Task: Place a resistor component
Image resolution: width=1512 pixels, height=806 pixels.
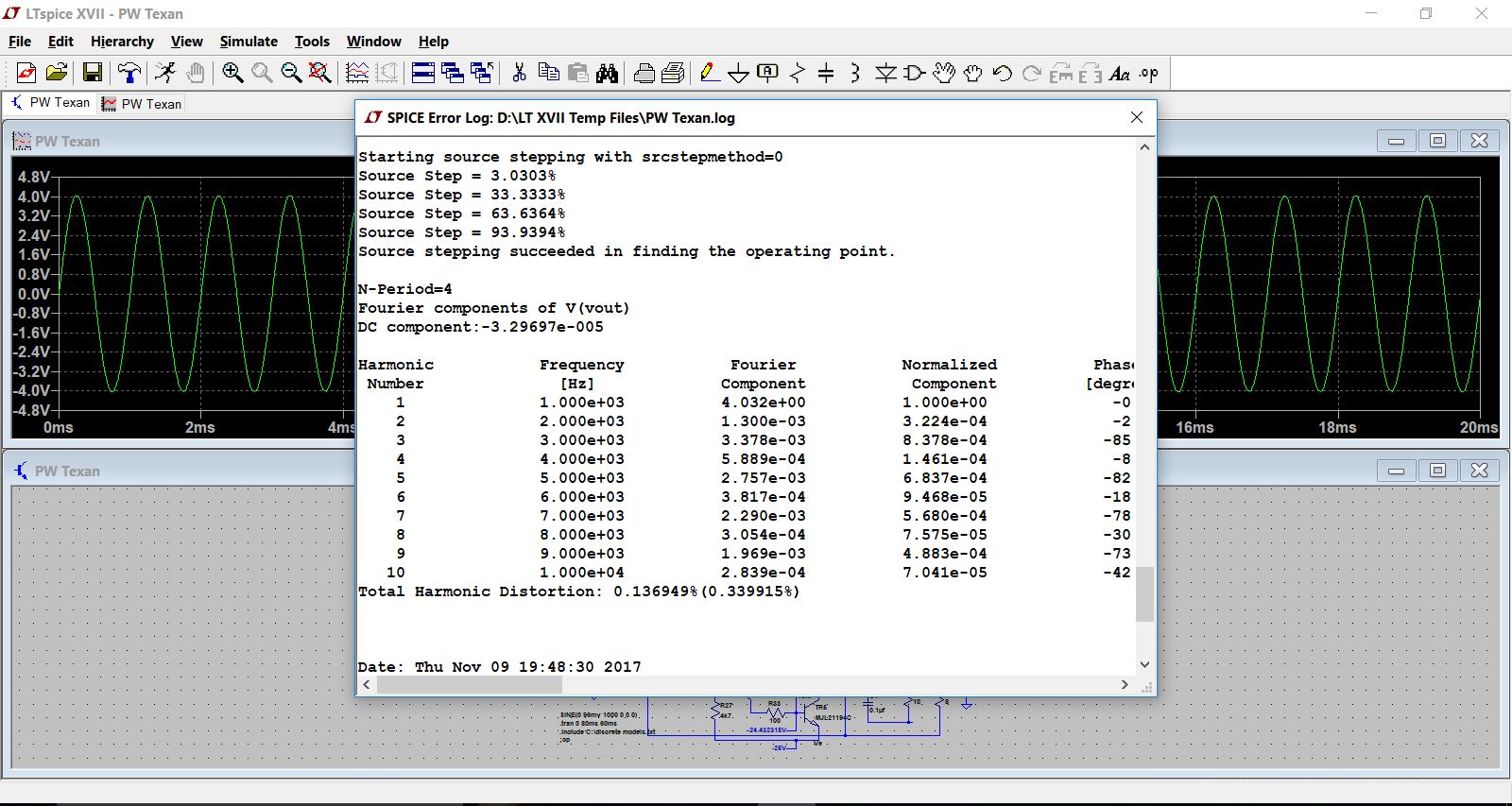Action: coord(798,73)
